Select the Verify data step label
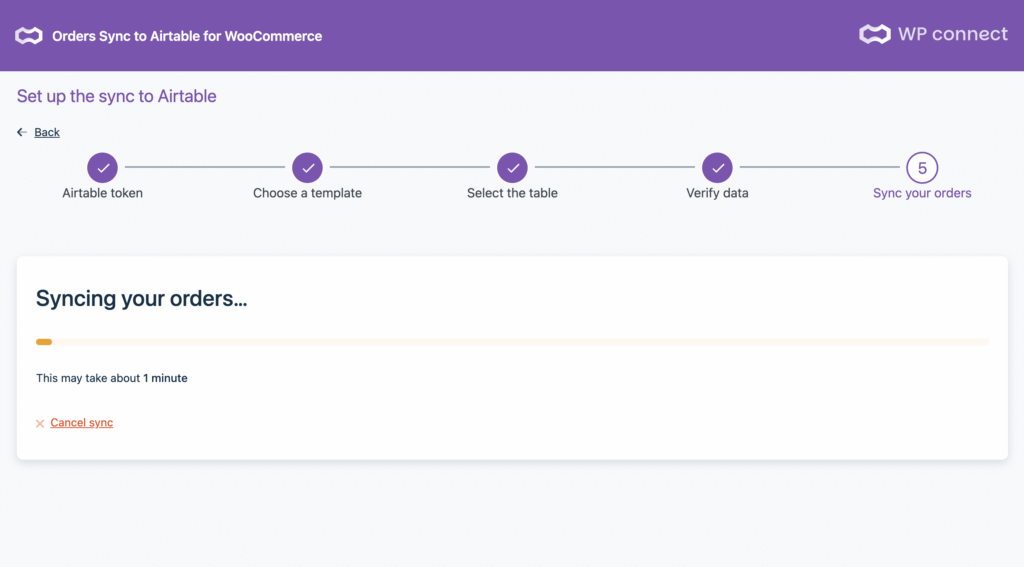Screen dimensions: 1024x567 click(x=717, y=193)
